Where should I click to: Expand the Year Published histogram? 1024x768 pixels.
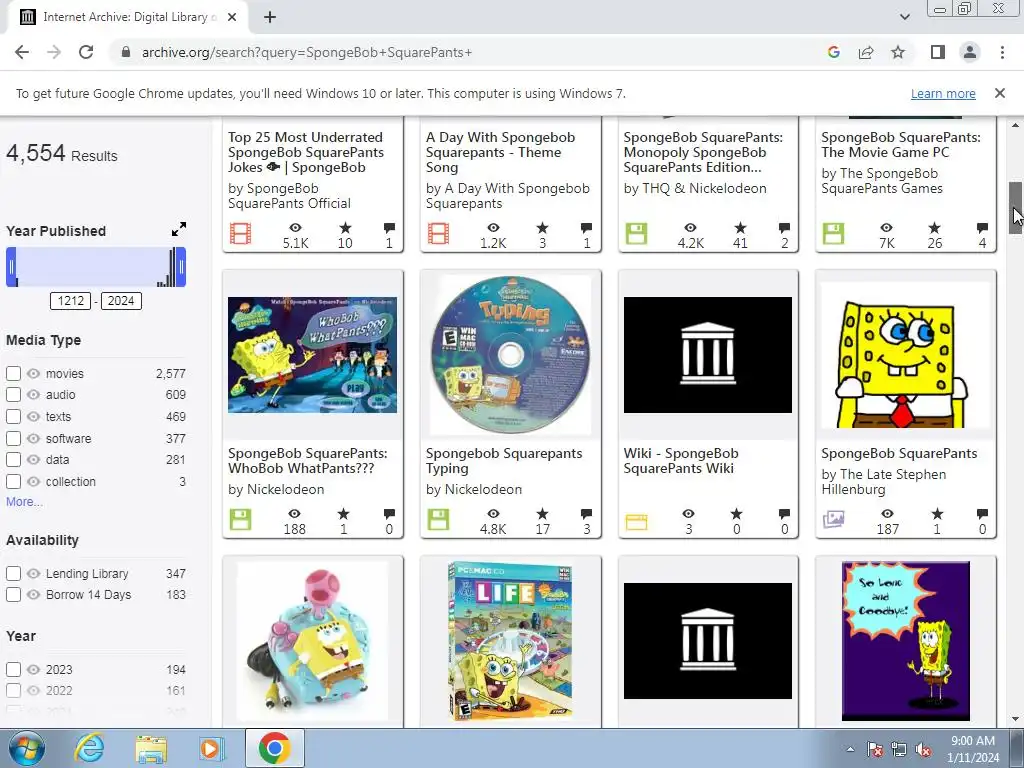click(178, 229)
